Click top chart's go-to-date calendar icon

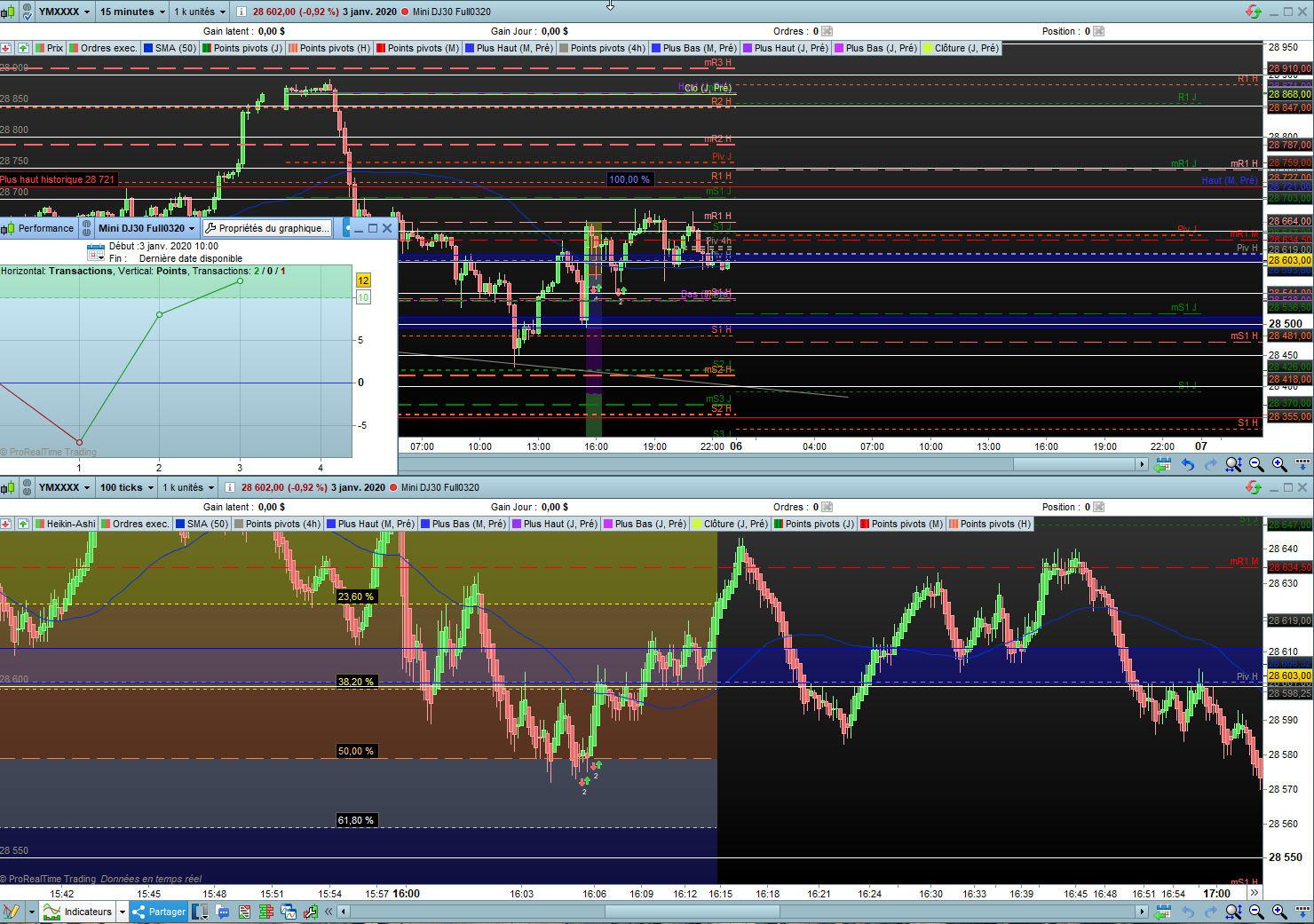[x=1162, y=464]
